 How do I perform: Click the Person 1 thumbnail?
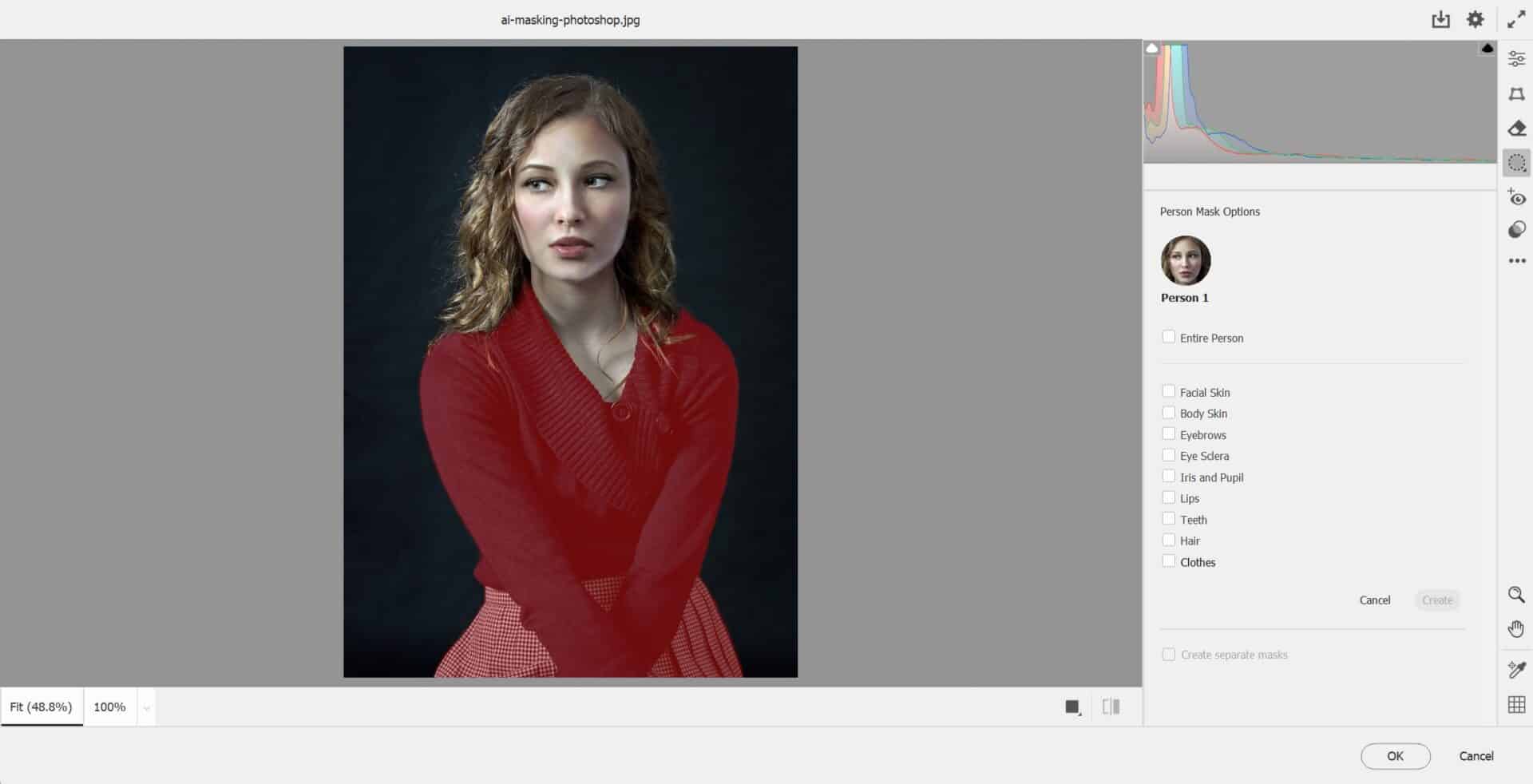(1185, 260)
